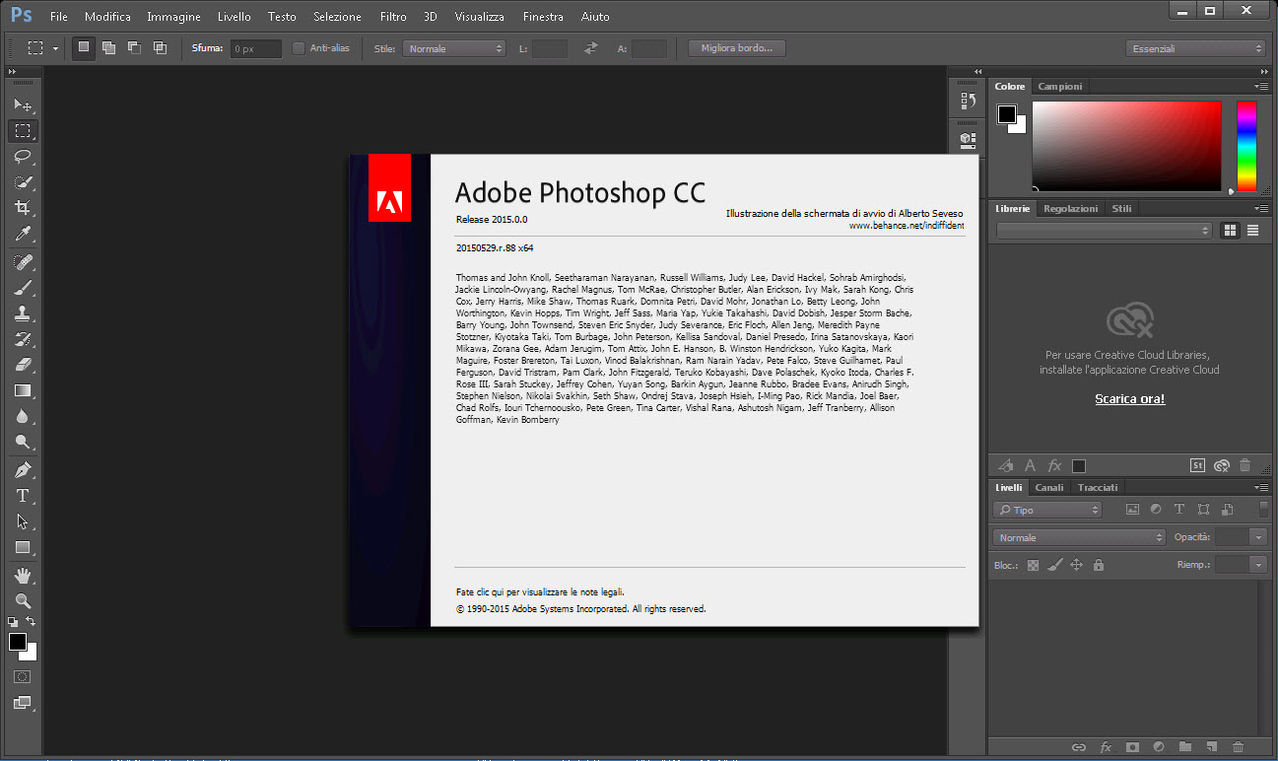This screenshot has height=761, width=1278.
Task: Open the Properties panel icon
Action: (967, 139)
